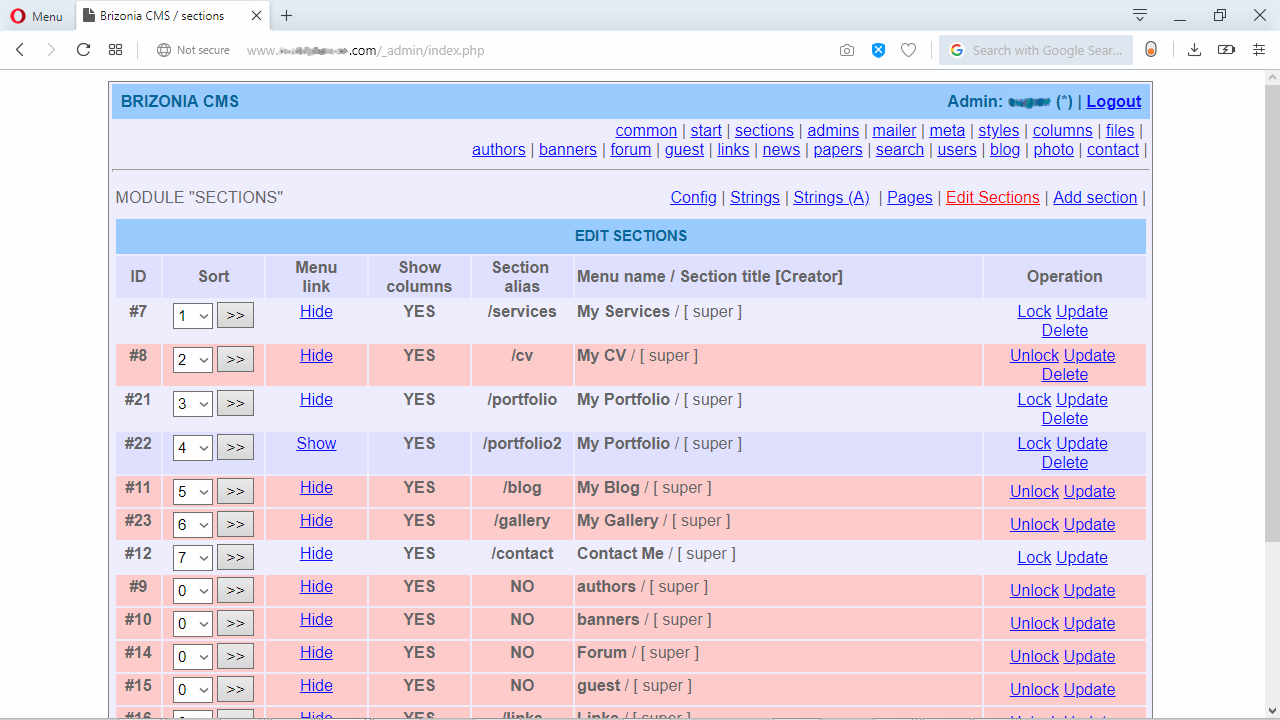The height and width of the screenshot is (720, 1280).
Task: Open the common admin menu link
Action: click(x=646, y=131)
